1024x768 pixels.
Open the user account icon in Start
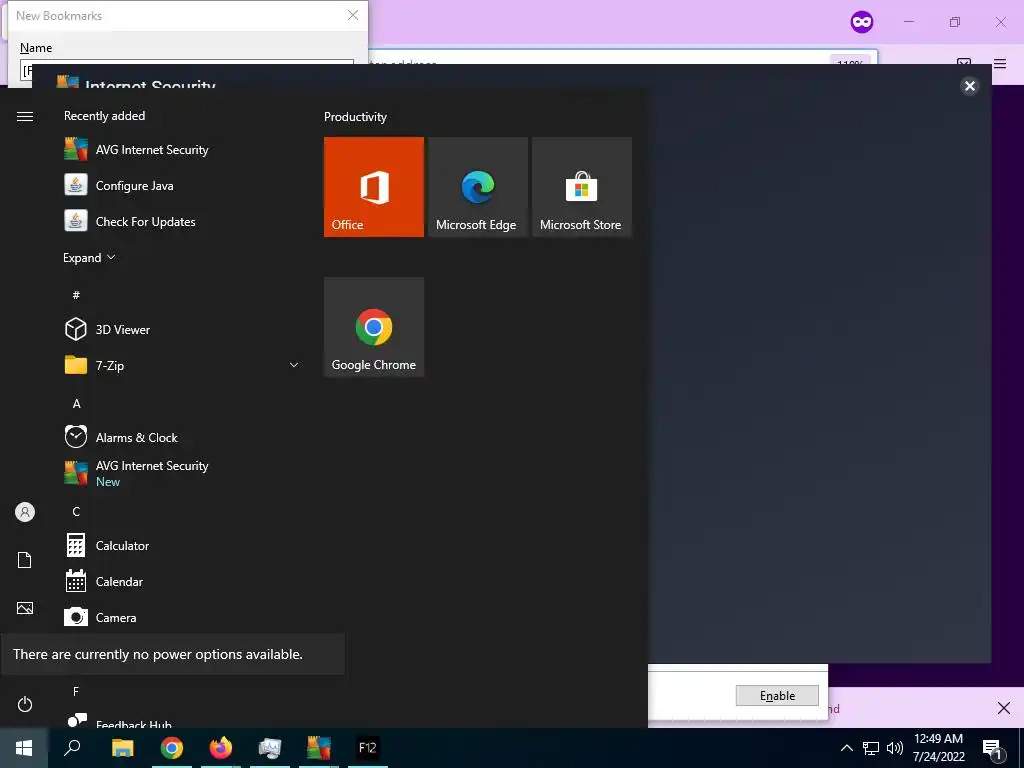click(25, 512)
